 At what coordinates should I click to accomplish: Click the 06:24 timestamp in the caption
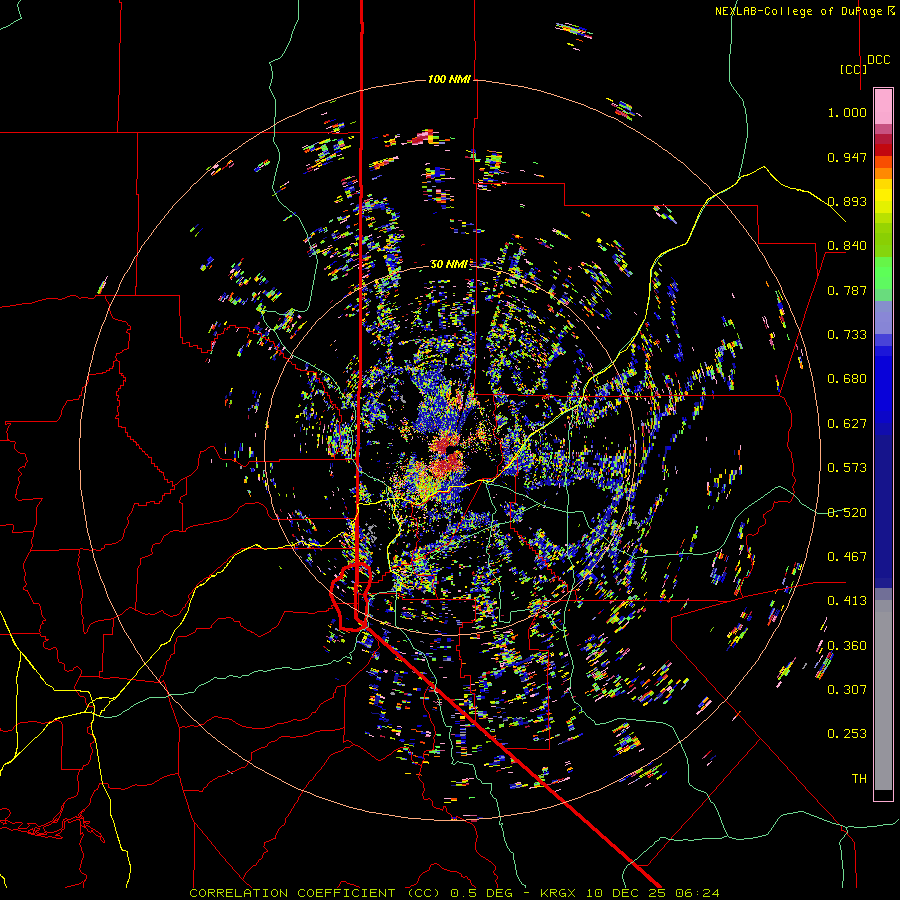pyautogui.click(x=697, y=893)
